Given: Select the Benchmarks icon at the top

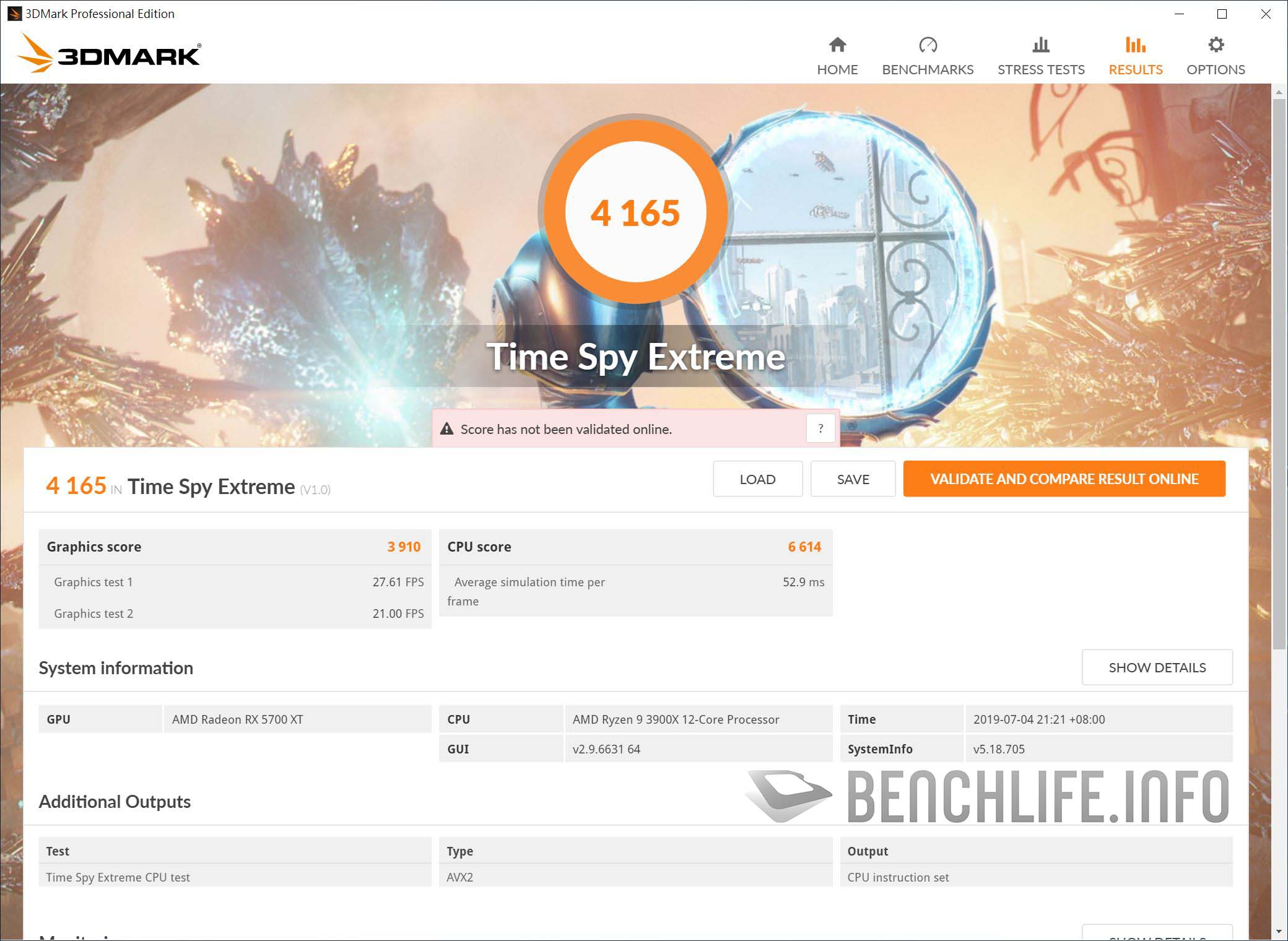Looking at the screenshot, I should click(928, 44).
